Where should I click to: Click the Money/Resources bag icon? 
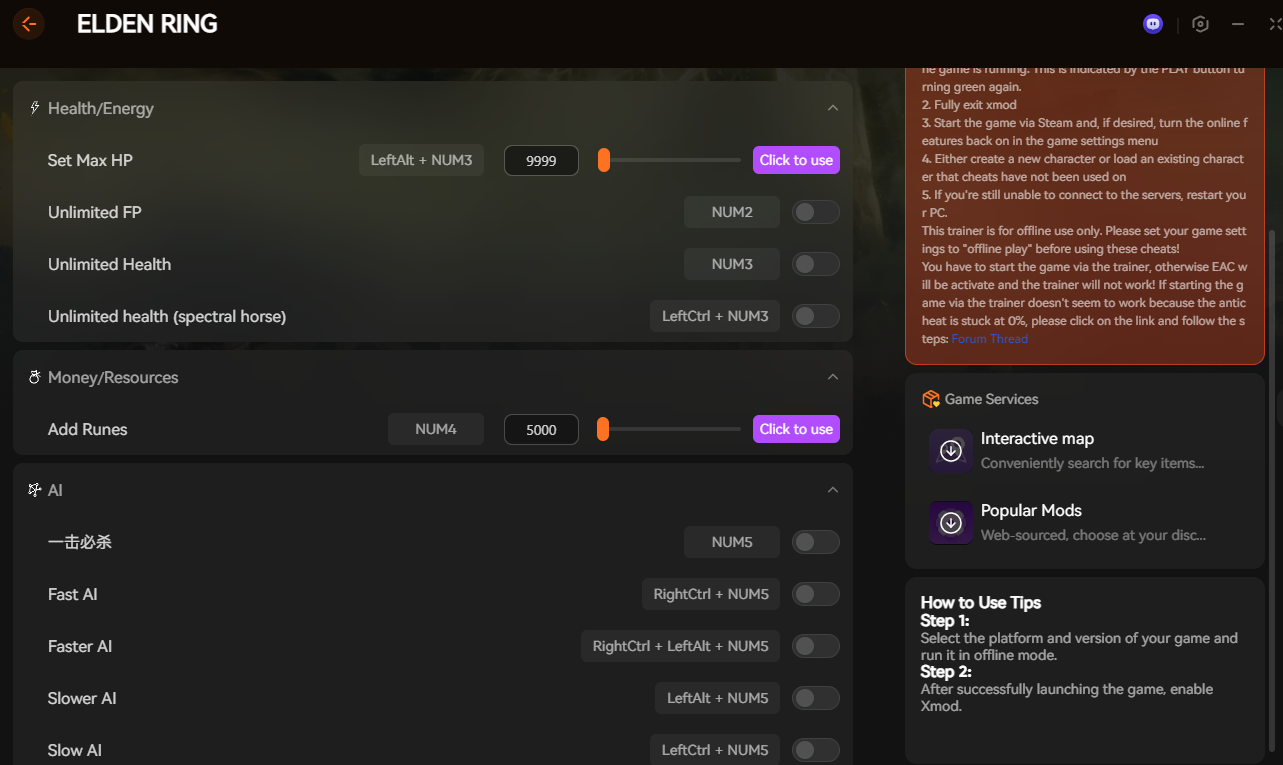tap(35, 377)
